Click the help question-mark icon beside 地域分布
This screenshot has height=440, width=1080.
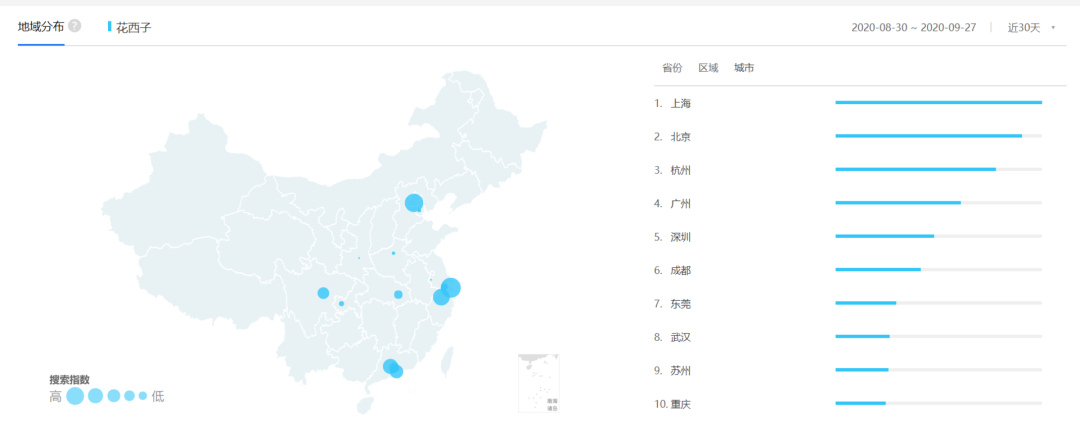point(74,26)
